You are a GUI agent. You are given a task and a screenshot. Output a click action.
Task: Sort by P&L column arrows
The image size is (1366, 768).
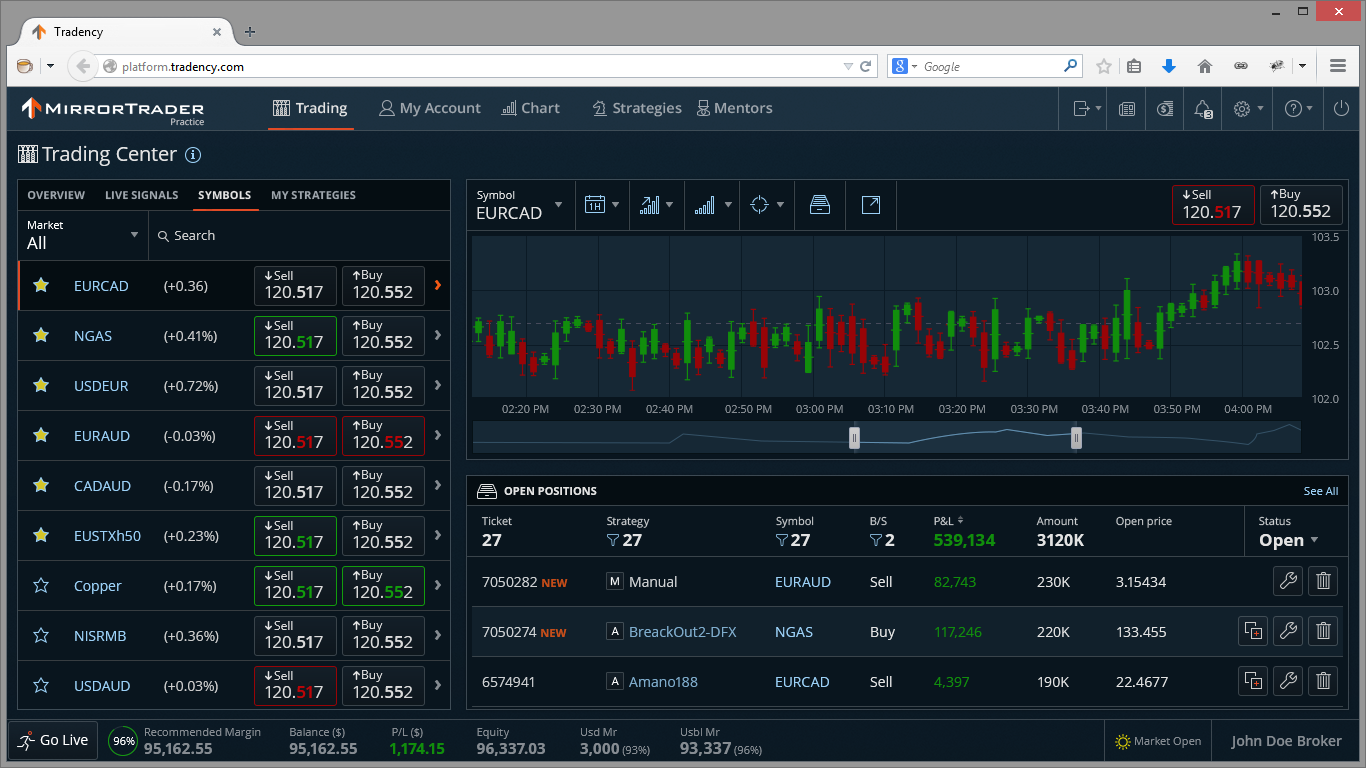[961, 520]
